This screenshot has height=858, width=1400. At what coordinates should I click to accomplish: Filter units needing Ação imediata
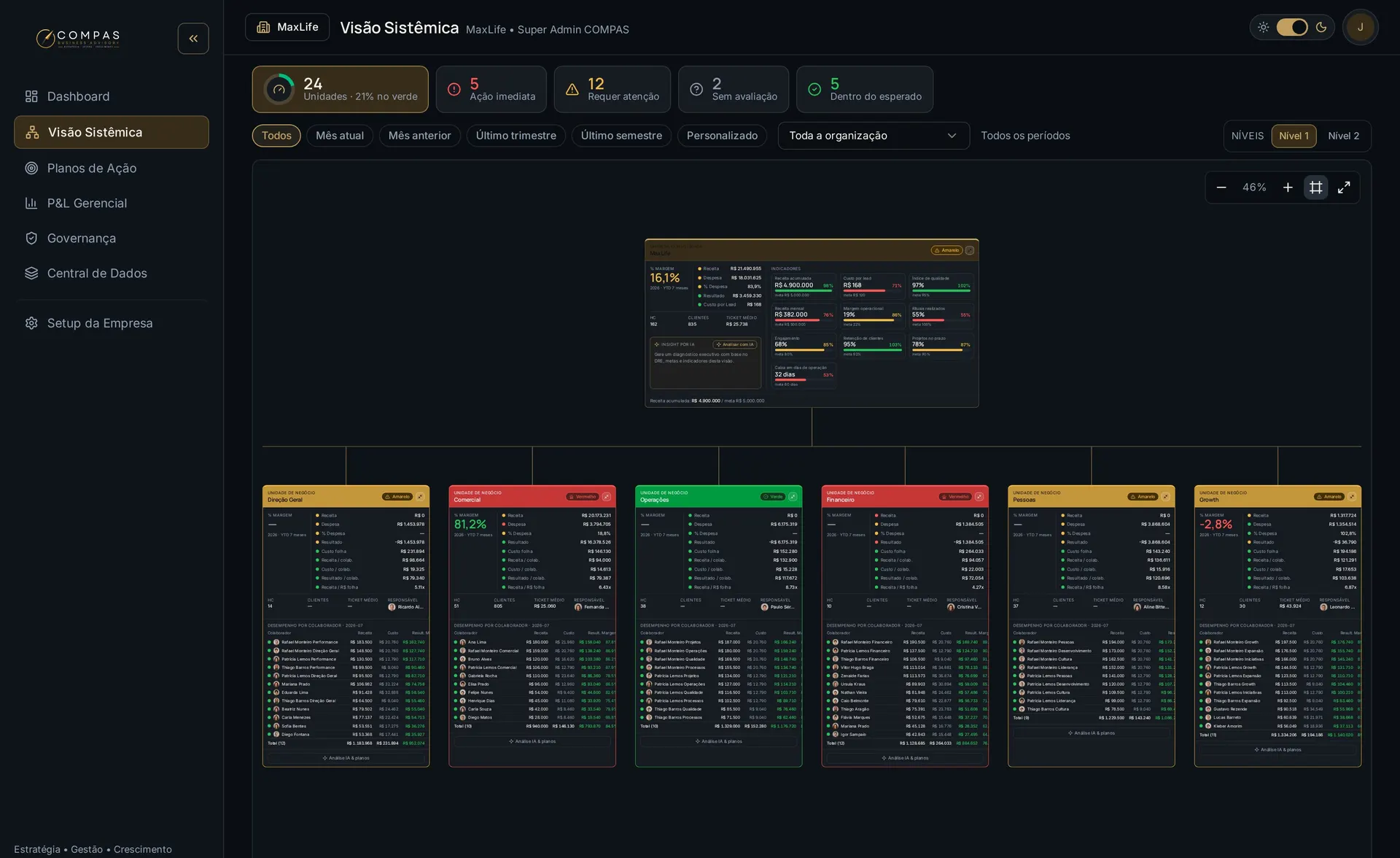coord(491,89)
